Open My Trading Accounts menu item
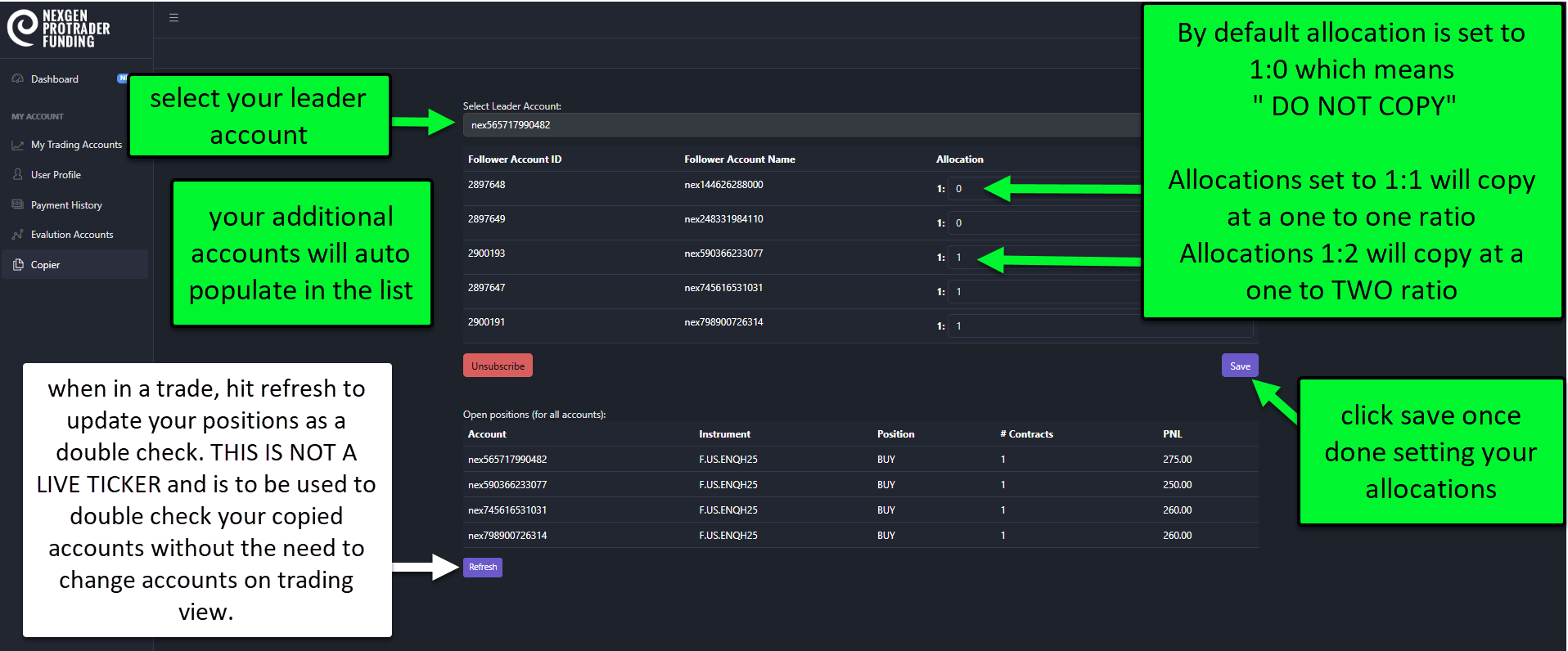Viewport: 1568px width, 651px height. [x=76, y=145]
